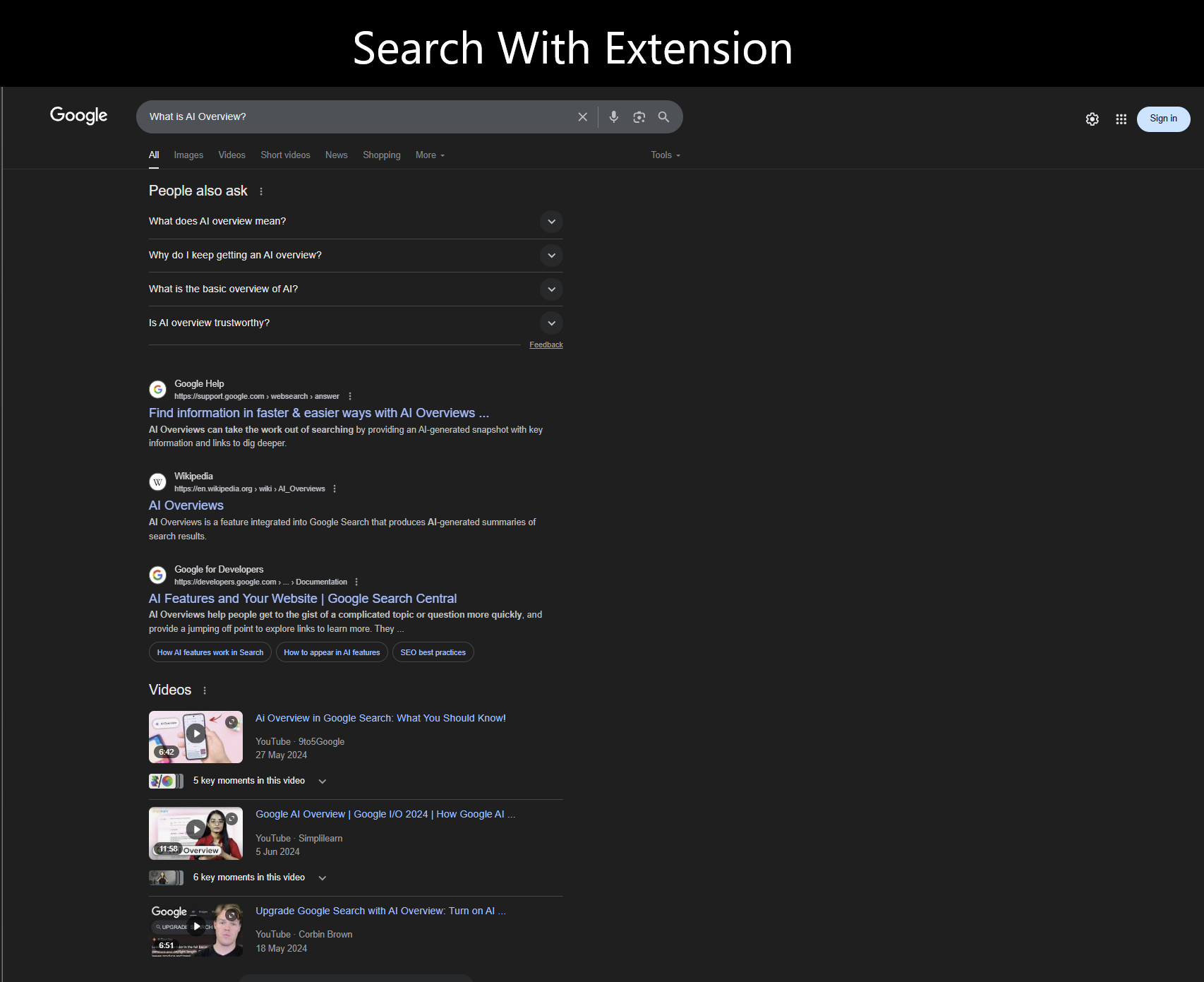This screenshot has height=982, width=1204.
Task: Open Videos section options menu
Action: 205,690
